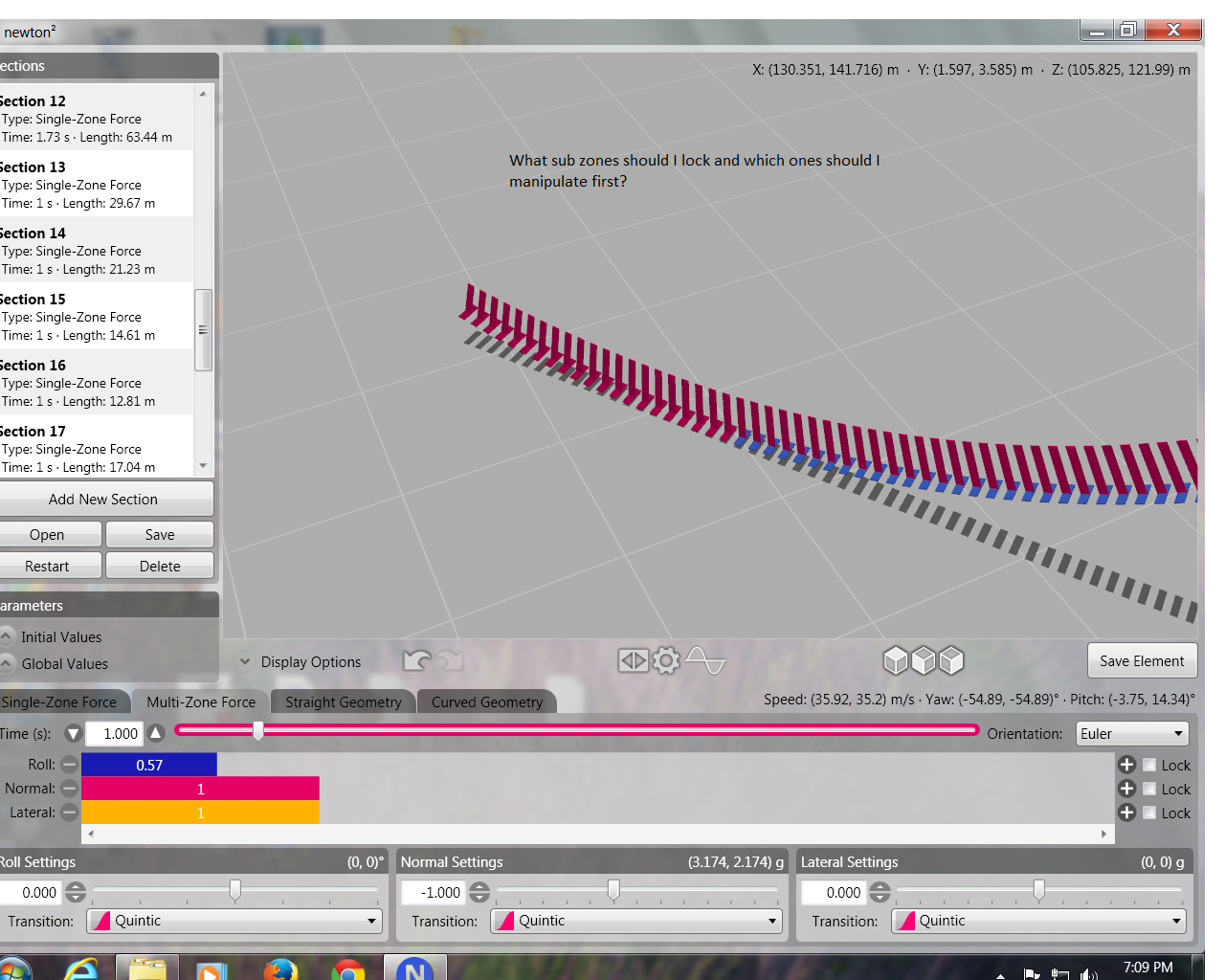1225x980 pixels.
Task: Open Normal Settings Transition dropdown
Action: 636,921
